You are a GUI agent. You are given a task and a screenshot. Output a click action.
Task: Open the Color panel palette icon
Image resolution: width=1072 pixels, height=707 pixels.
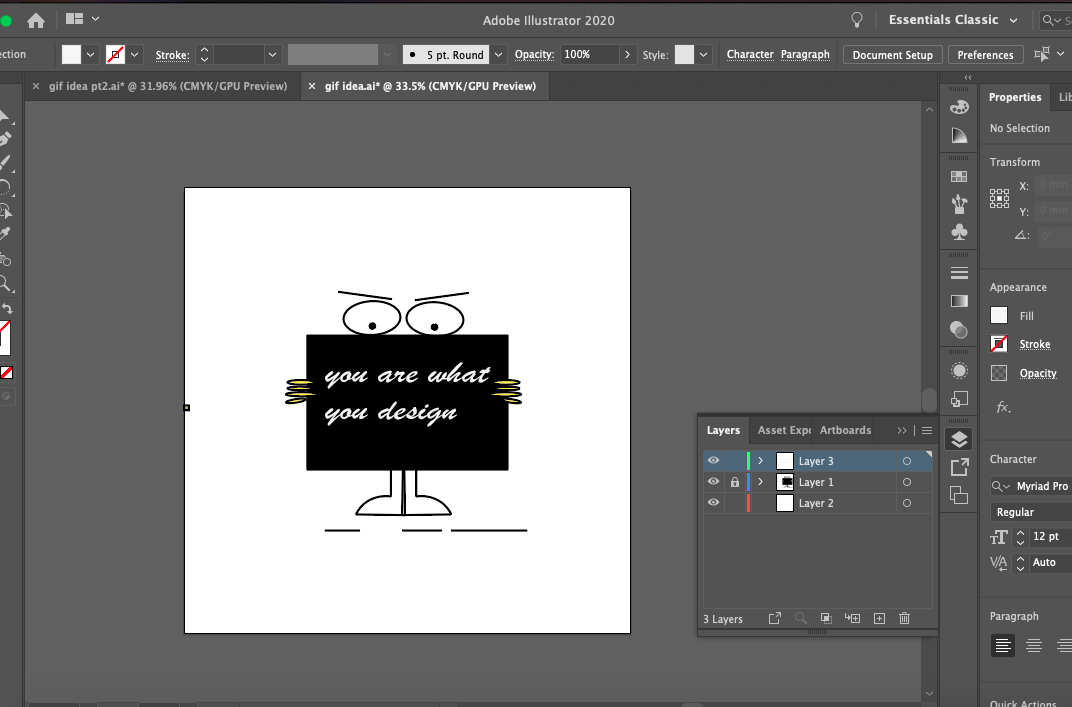click(959, 107)
